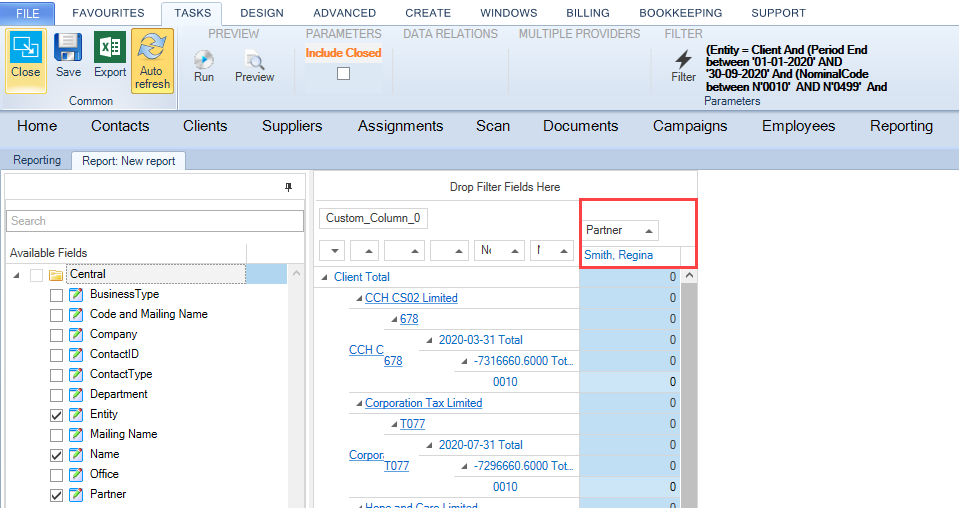The width and height of the screenshot is (959, 508).
Task: Collapse -7316660.6000 Total row
Action: (464, 361)
